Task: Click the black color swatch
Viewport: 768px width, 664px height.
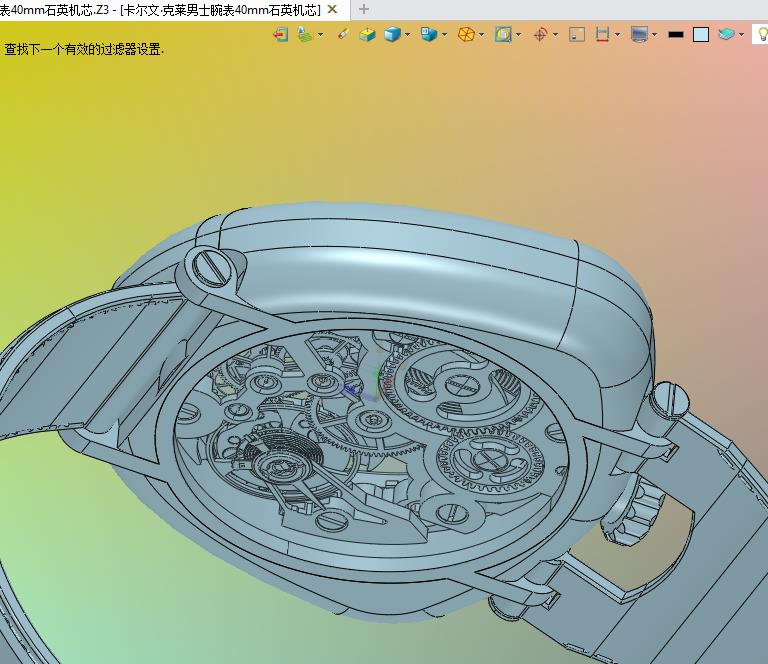Action: [676, 34]
